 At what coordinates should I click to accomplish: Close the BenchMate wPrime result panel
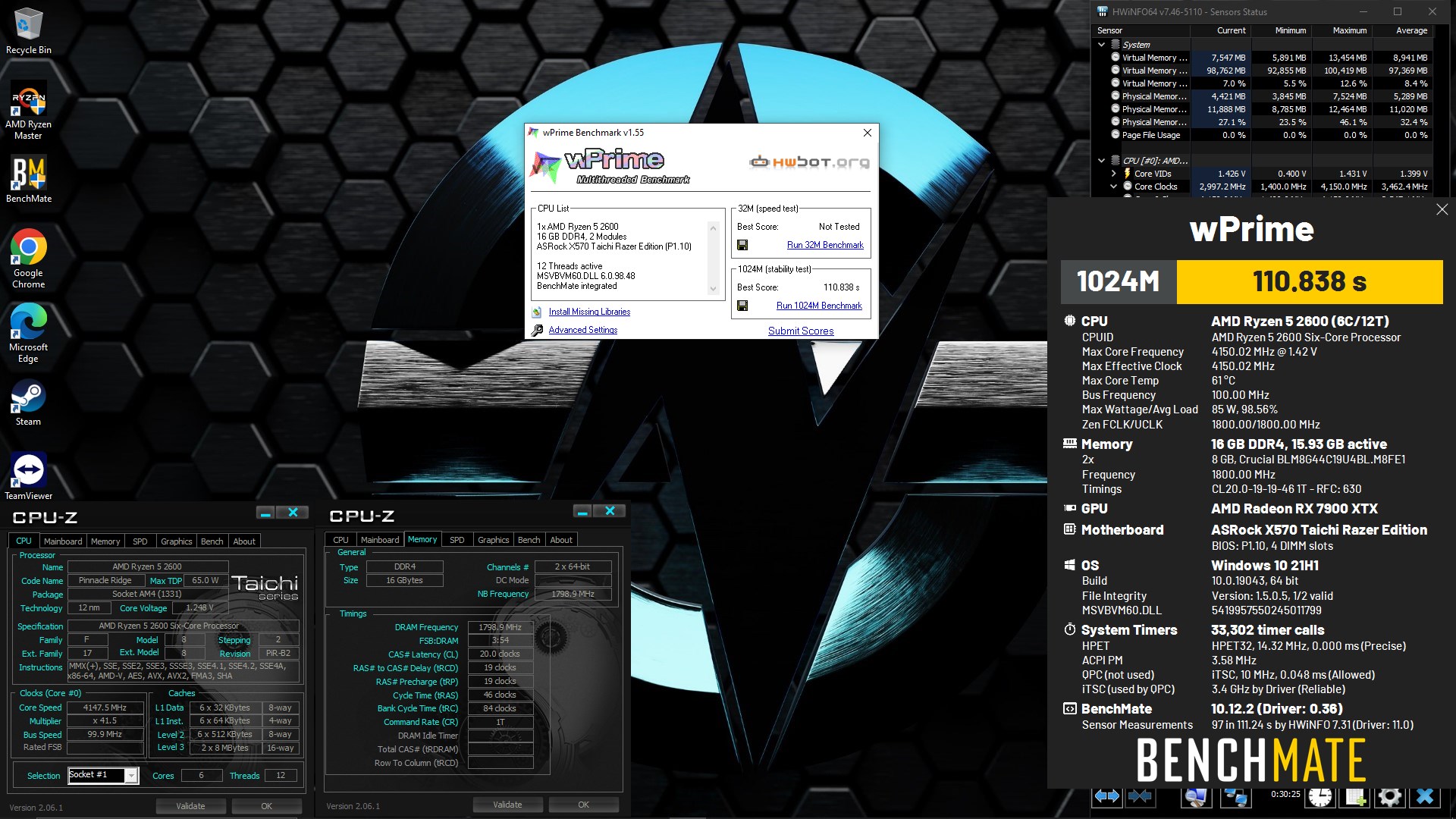(1442, 209)
